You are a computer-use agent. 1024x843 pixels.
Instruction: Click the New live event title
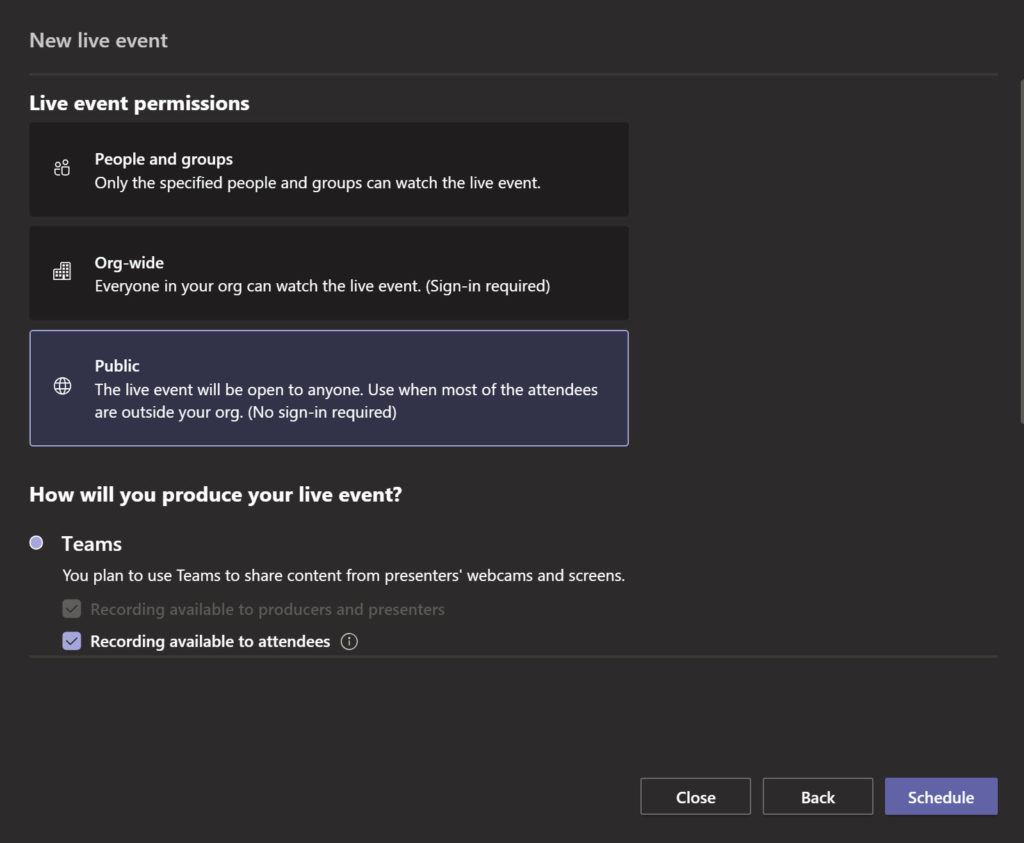tap(98, 40)
